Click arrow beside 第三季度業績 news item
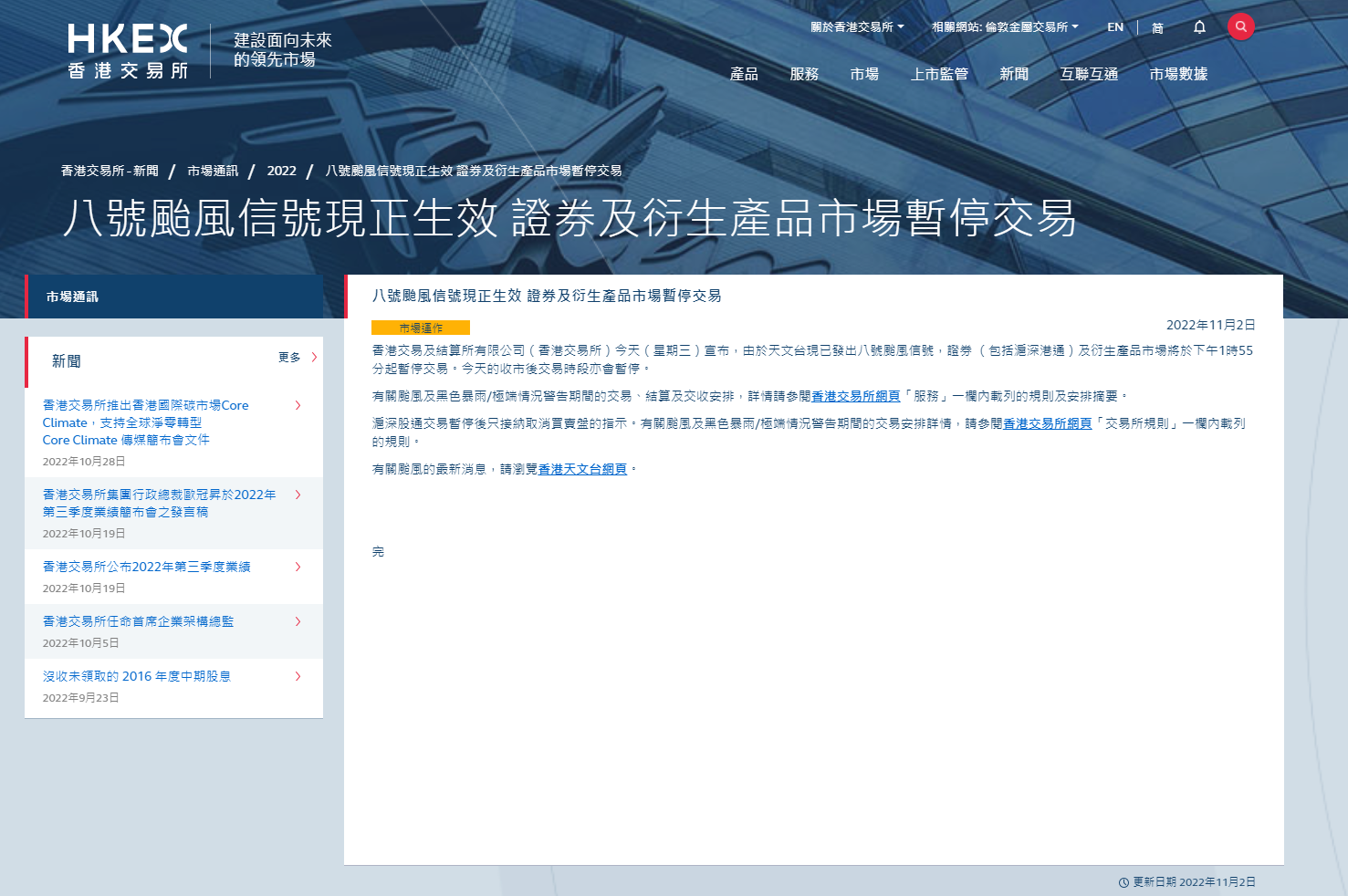 click(x=298, y=567)
